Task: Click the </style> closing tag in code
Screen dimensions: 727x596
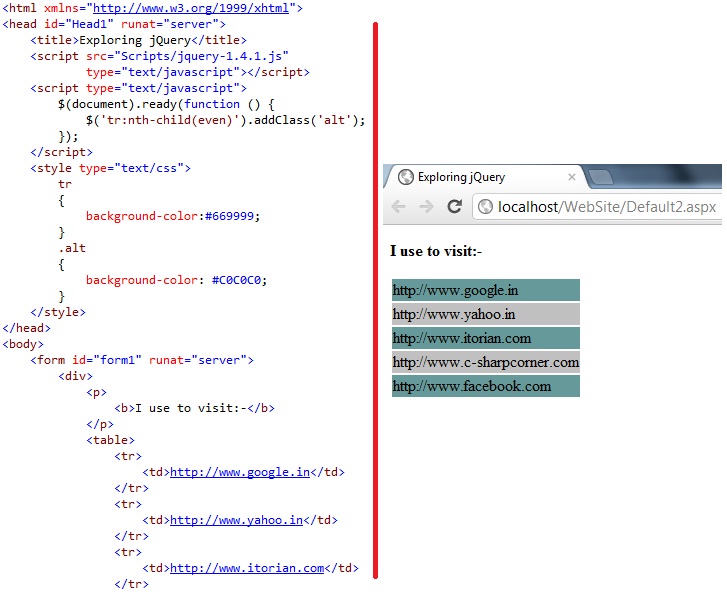Action: tap(58, 312)
